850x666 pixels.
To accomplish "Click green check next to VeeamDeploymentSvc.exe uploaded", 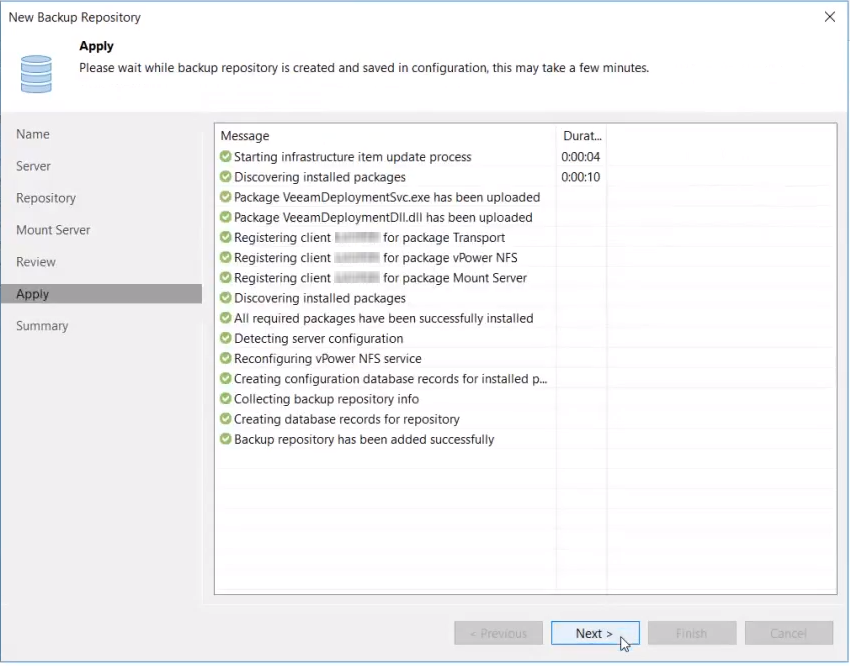I will (226, 197).
